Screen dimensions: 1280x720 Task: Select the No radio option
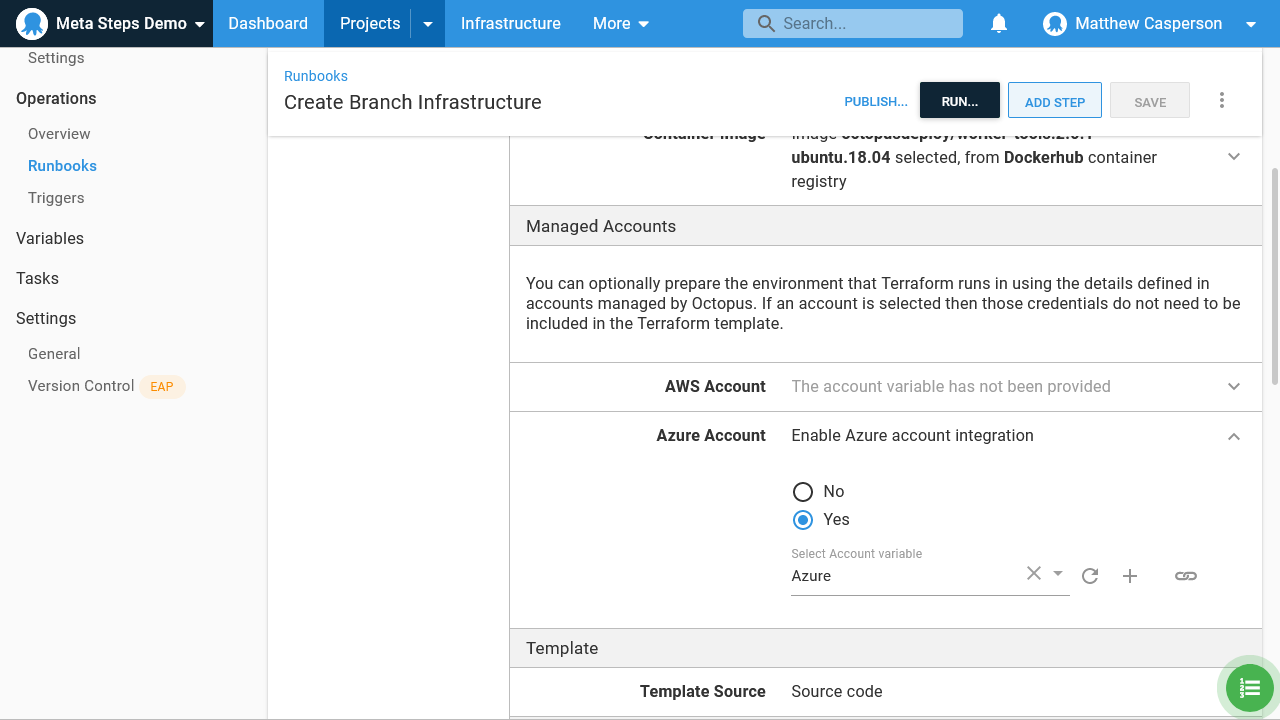(x=802, y=491)
